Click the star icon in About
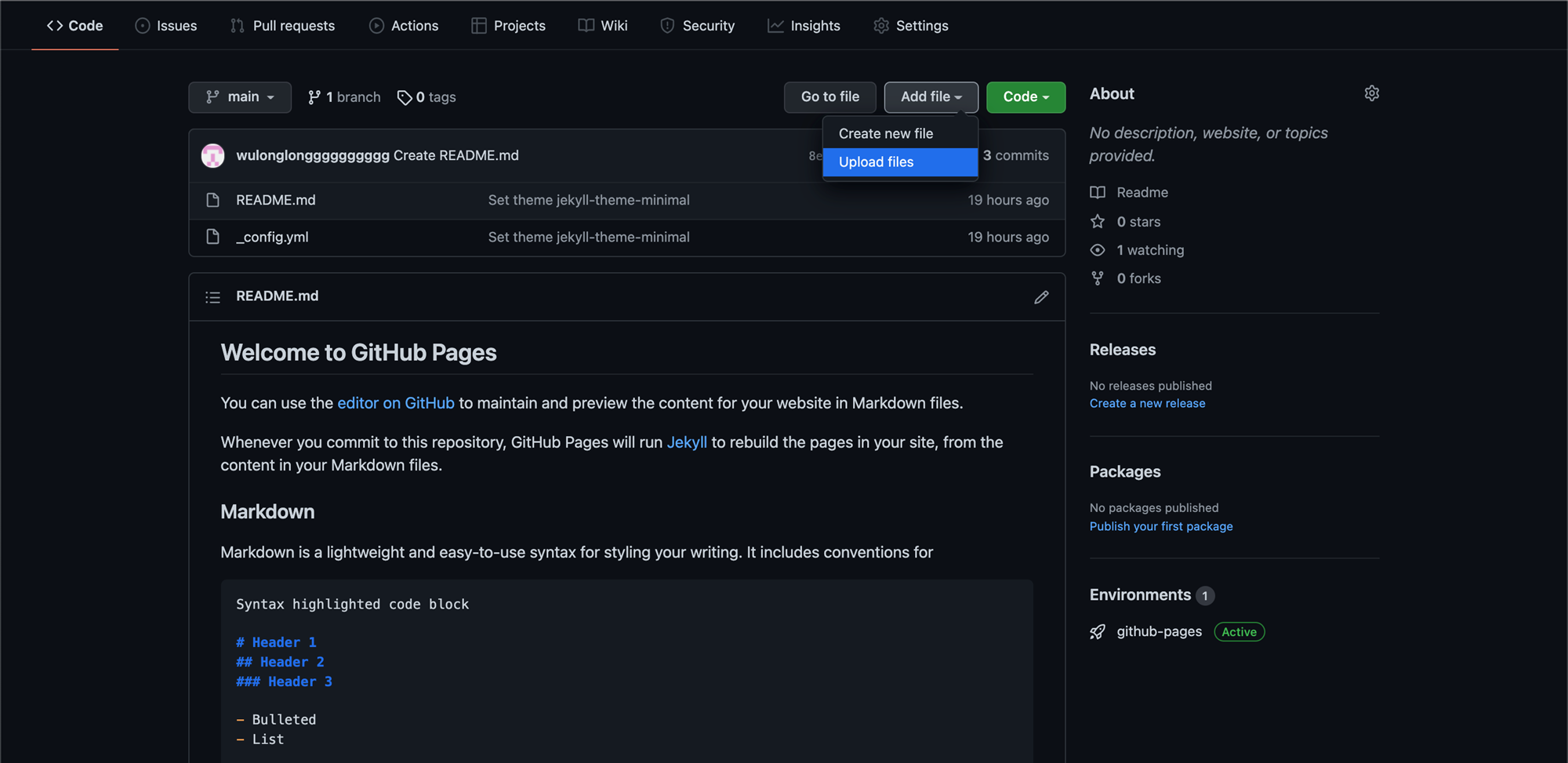Viewport: 1568px width, 763px height. (1098, 222)
